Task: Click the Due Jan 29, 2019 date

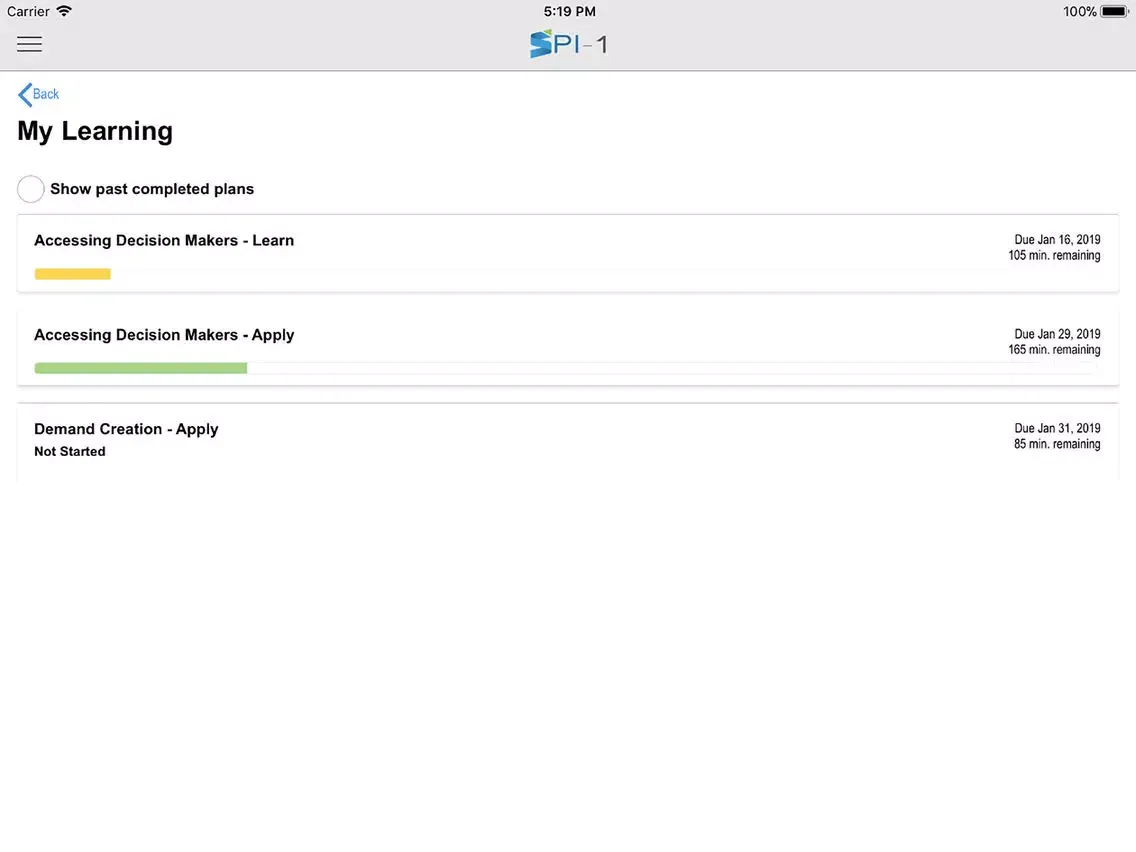Action: coord(1057,334)
